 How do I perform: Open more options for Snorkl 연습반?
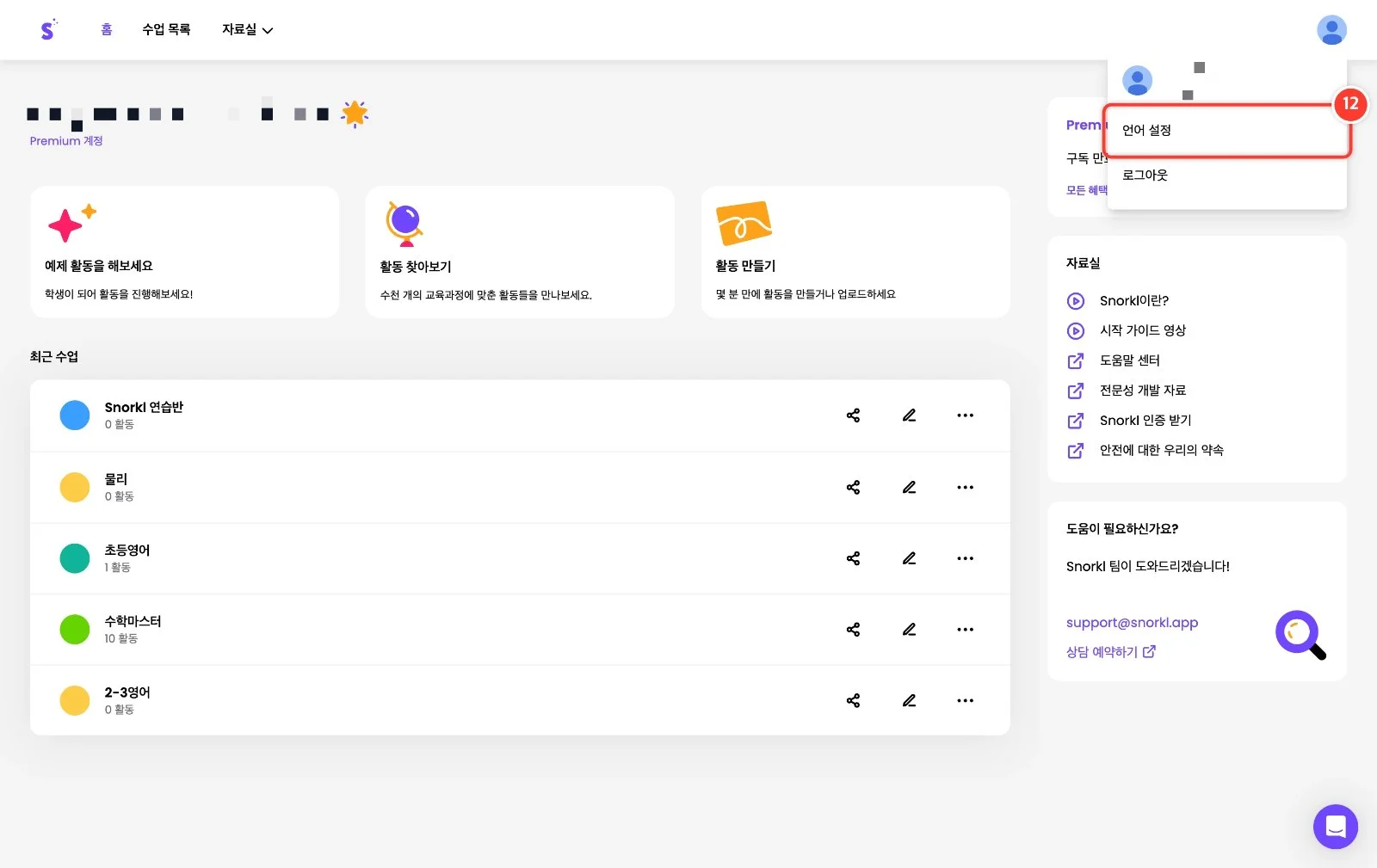coord(965,416)
